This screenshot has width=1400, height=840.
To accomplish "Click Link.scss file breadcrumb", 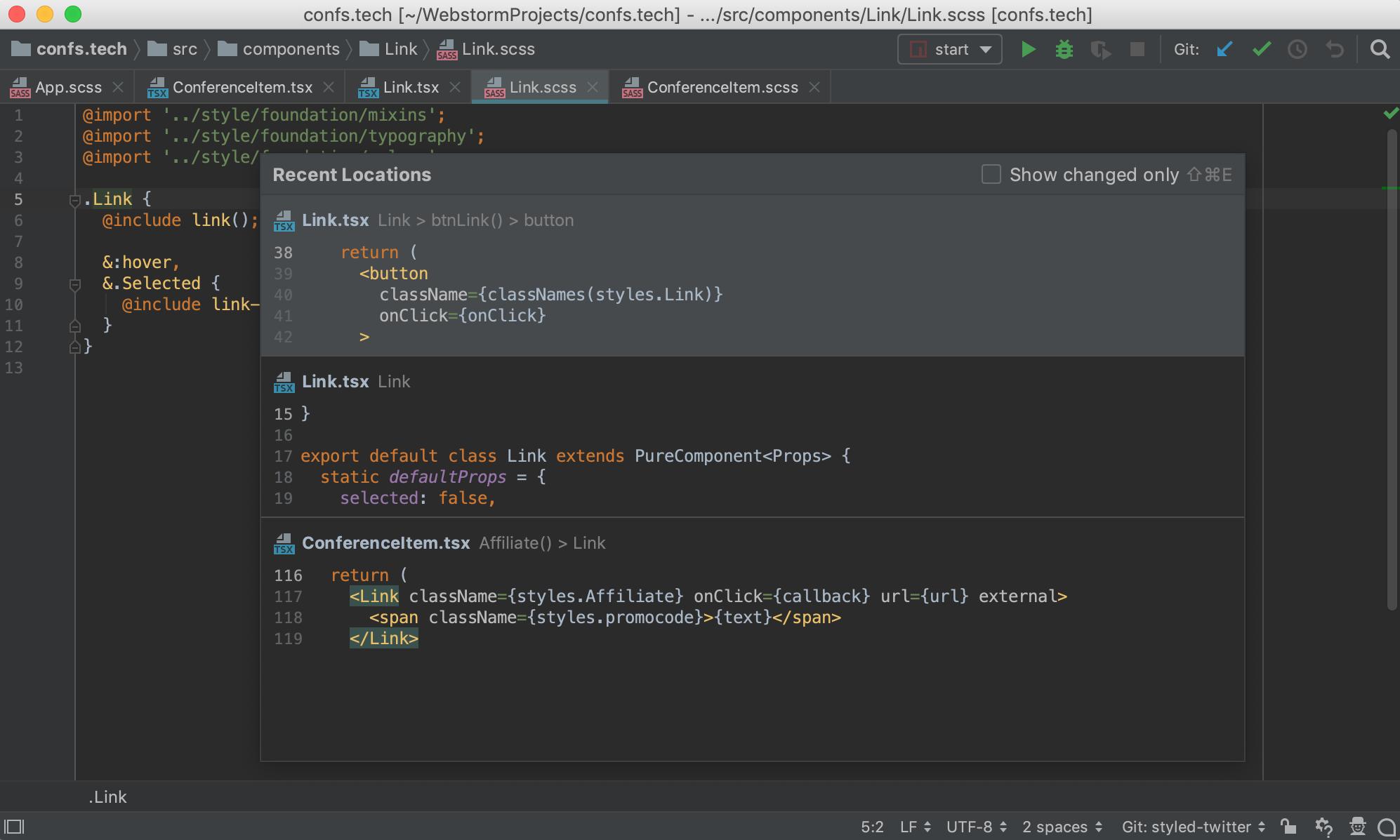I will pos(486,49).
